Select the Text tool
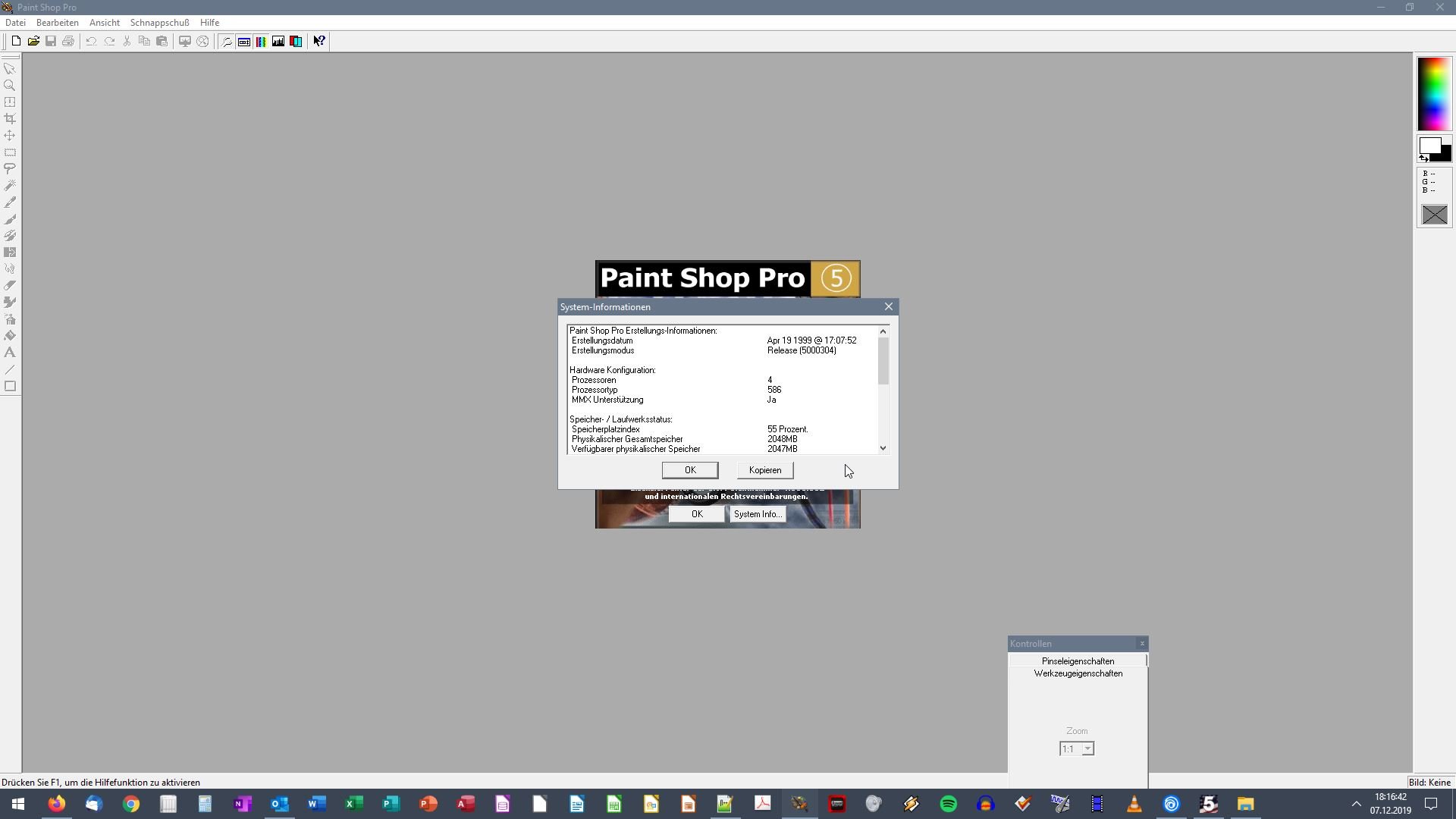The height and width of the screenshot is (819, 1456). point(10,353)
